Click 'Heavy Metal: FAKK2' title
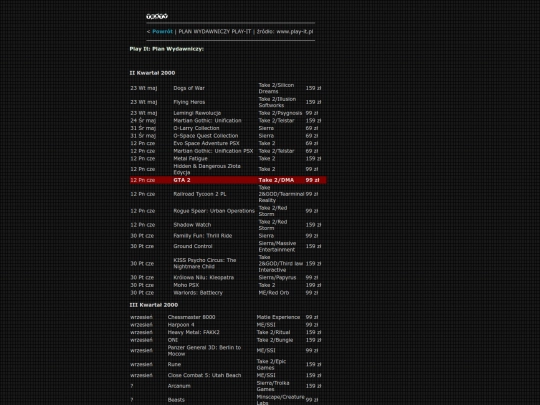The height and width of the screenshot is (405, 540). coord(194,332)
